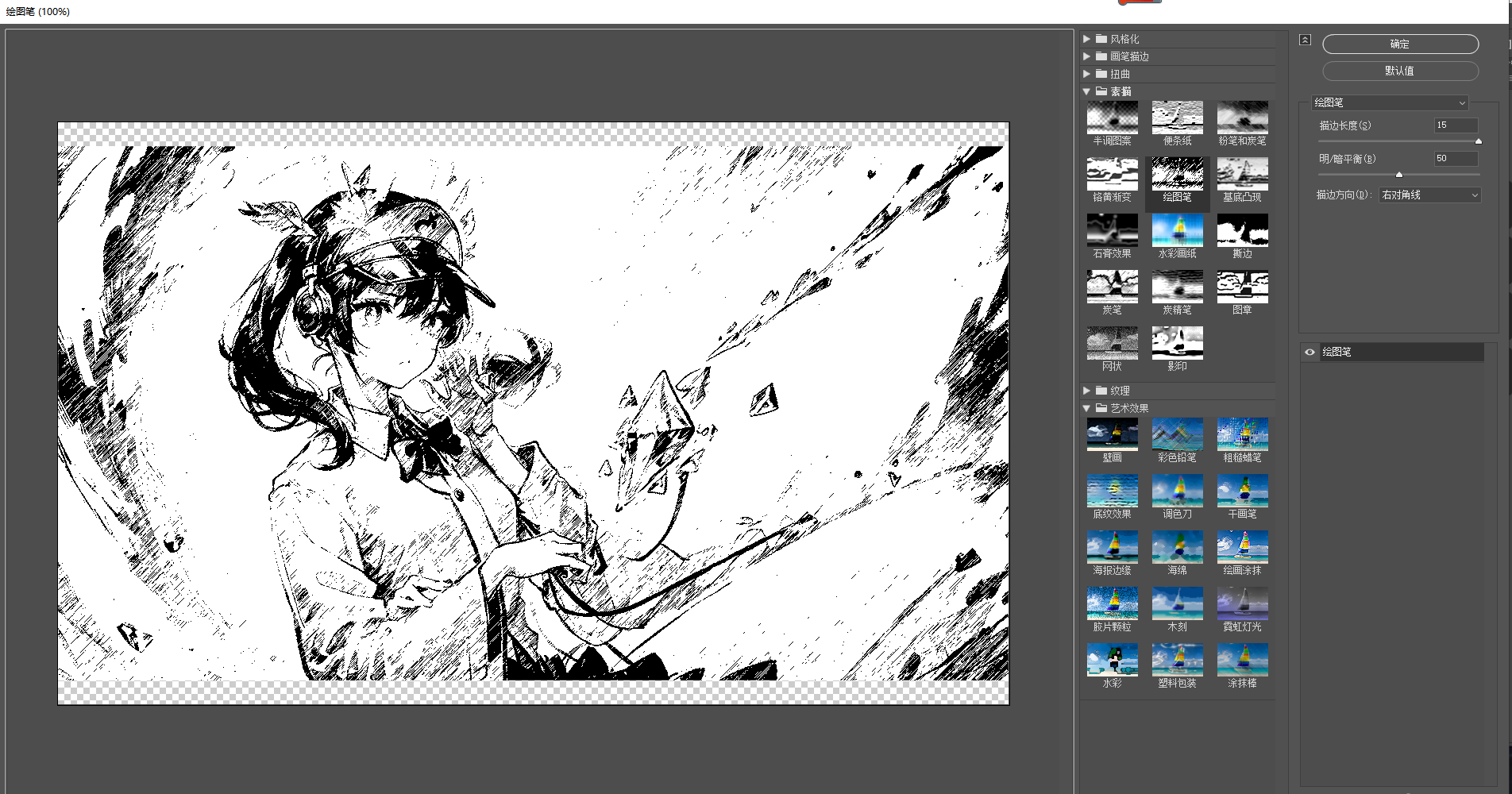Screen dimensions: 1512x794
Task: Select the 胶片颗粒 filter thumbnail
Action: tap(1112, 603)
